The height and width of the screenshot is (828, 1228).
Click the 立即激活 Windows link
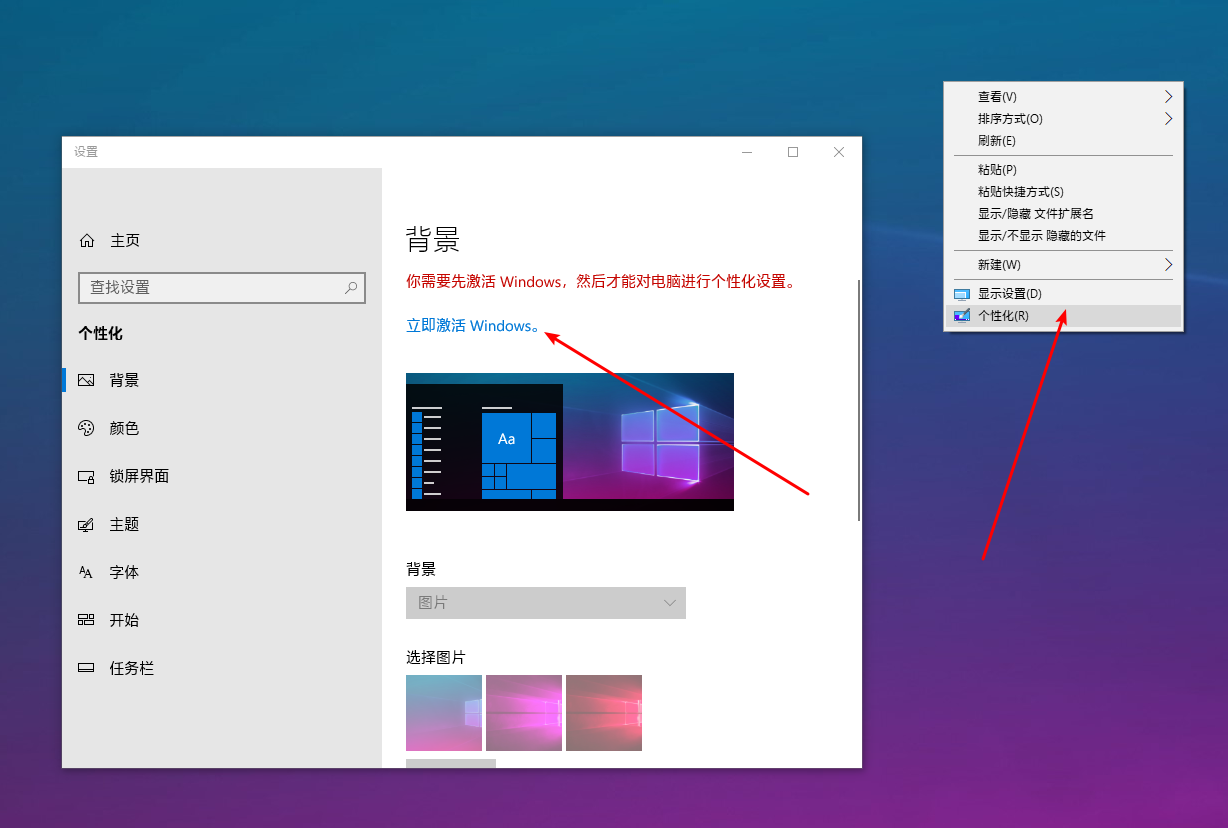coord(473,326)
